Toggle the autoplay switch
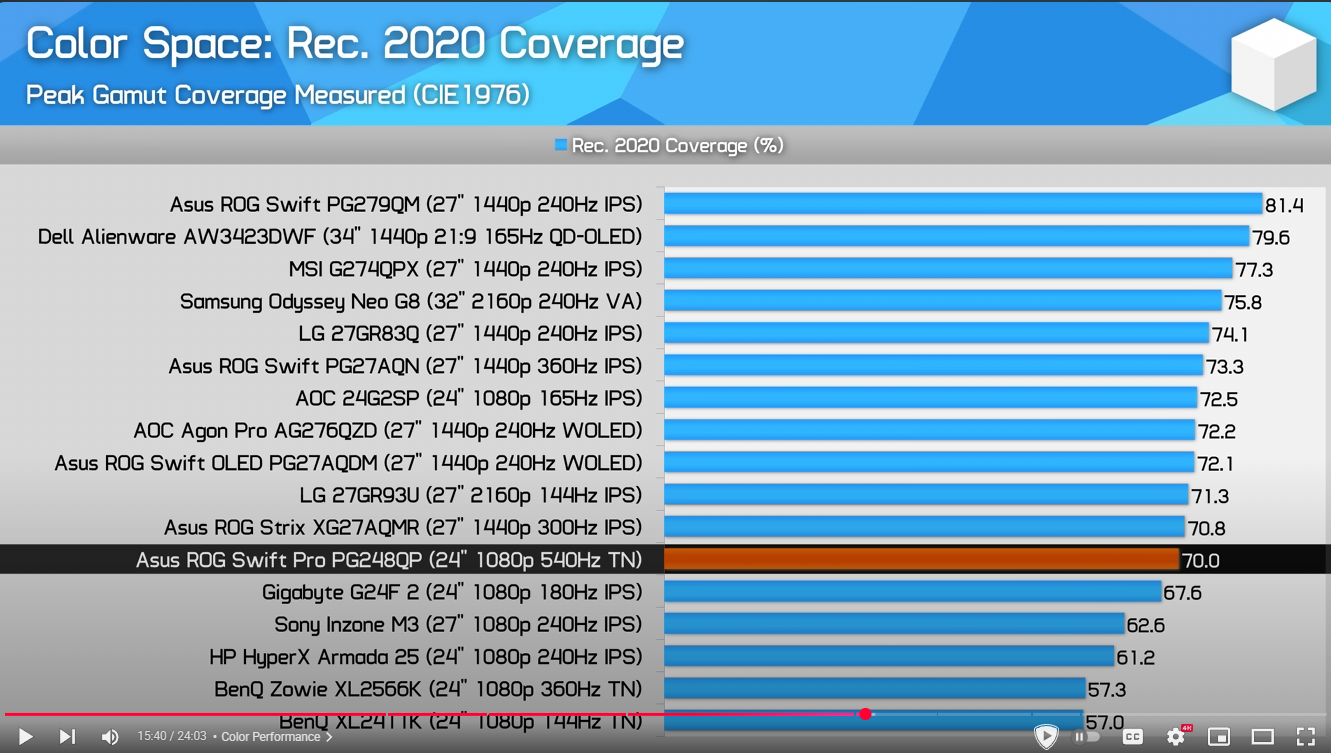This screenshot has width=1331, height=753. 1087,737
